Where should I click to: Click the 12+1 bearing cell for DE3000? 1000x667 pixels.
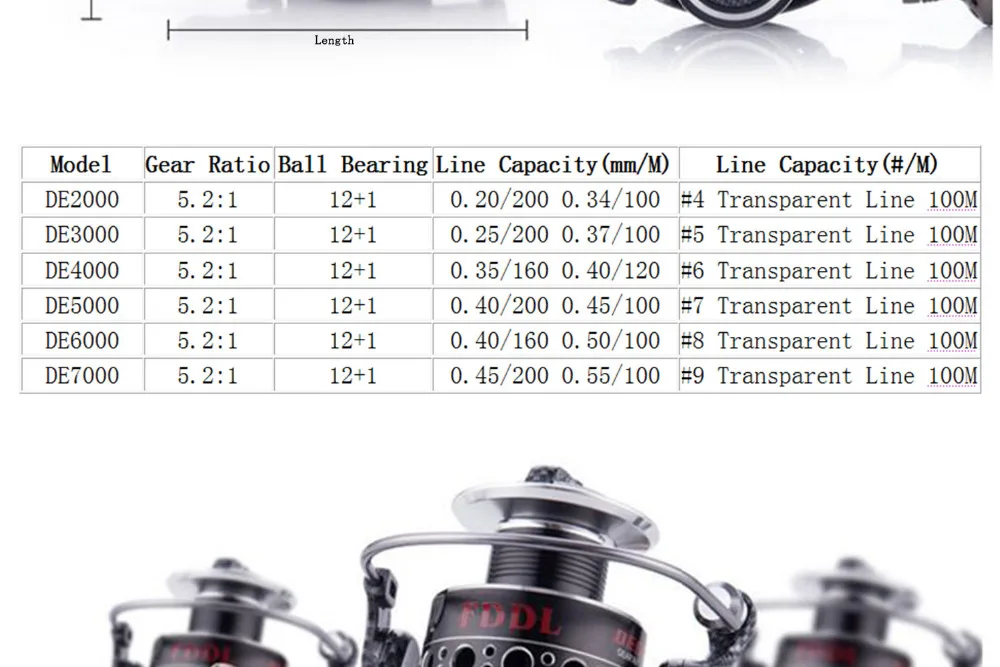point(353,234)
